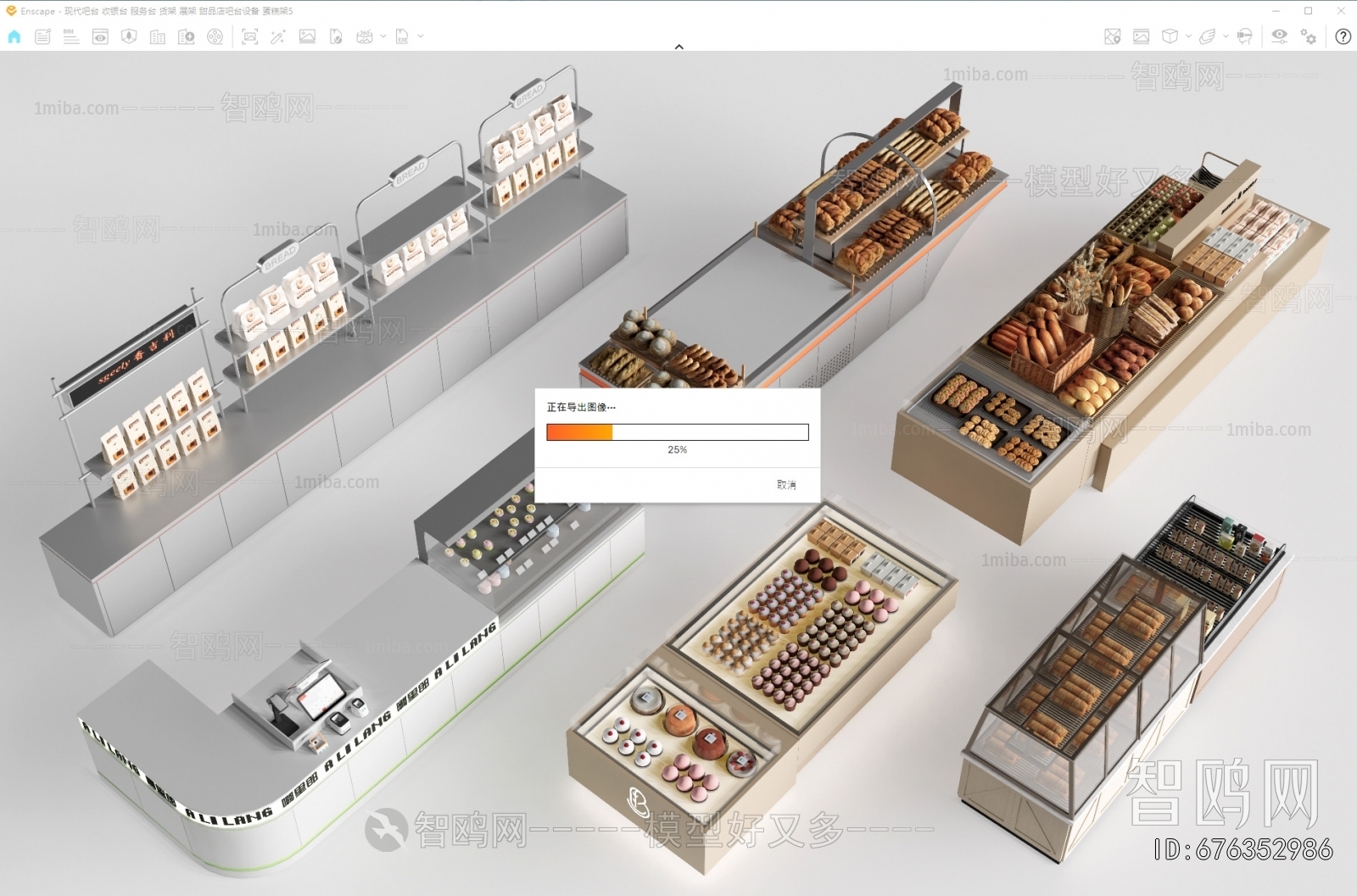
Task: Open the BIM info panel
Action: tap(71, 36)
